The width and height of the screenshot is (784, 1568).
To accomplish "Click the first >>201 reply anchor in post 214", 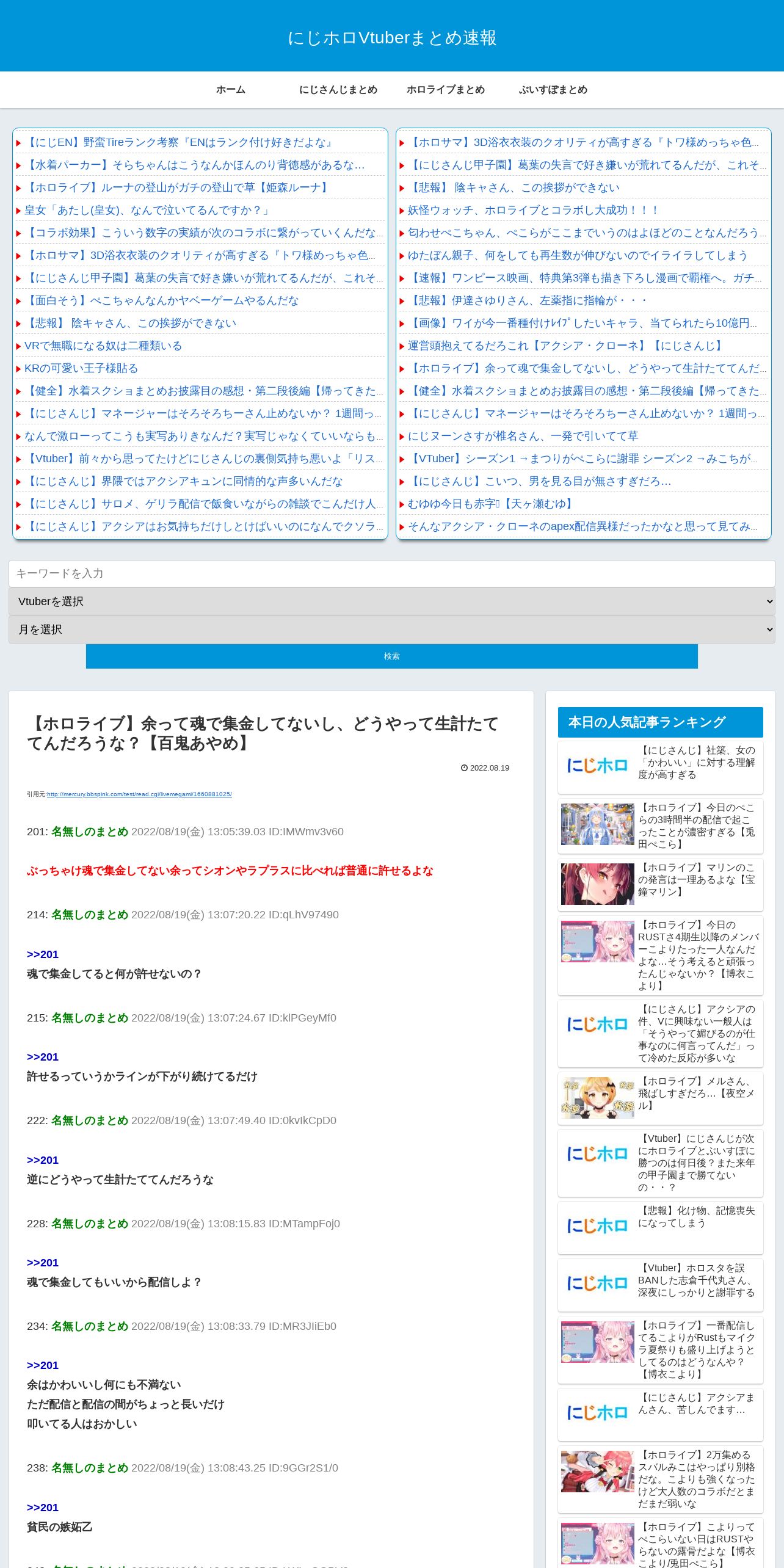I will click(x=43, y=954).
